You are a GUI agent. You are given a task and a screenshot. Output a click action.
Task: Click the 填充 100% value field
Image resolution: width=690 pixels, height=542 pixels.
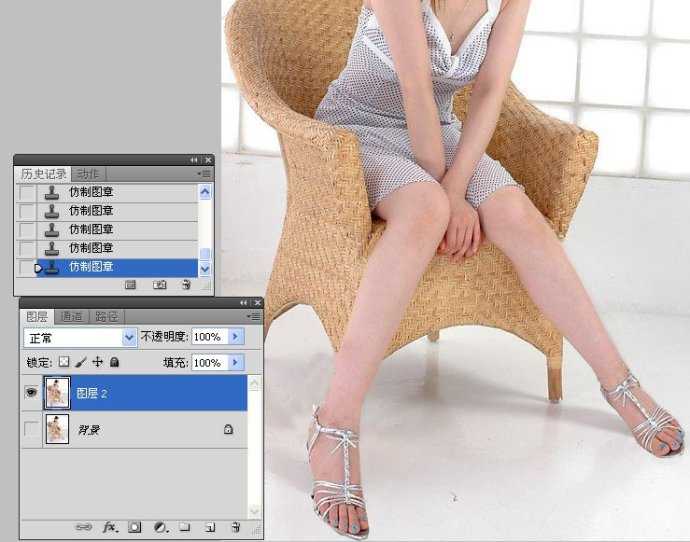[x=209, y=363]
